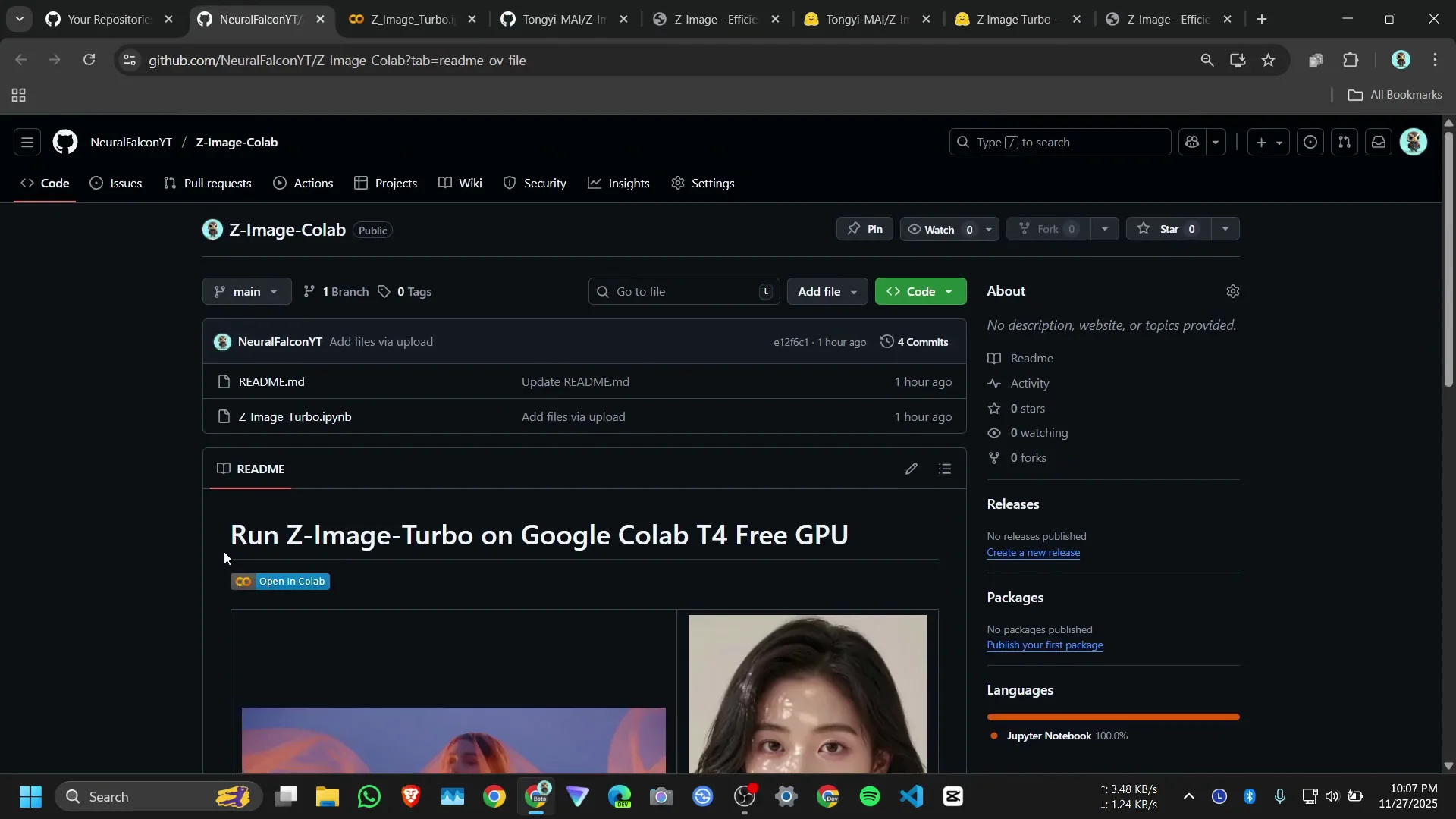Expand the main branch dropdown
The height and width of the screenshot is (819, 1456).
246,292
